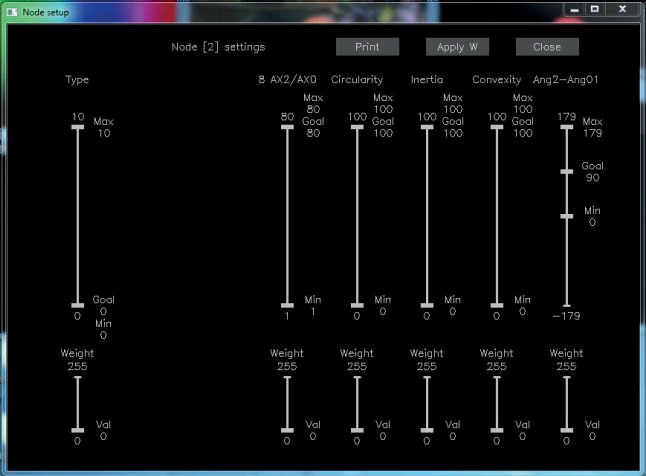Click the Type slider Max handle at 10
646x476 pixels.
[77, 127]
